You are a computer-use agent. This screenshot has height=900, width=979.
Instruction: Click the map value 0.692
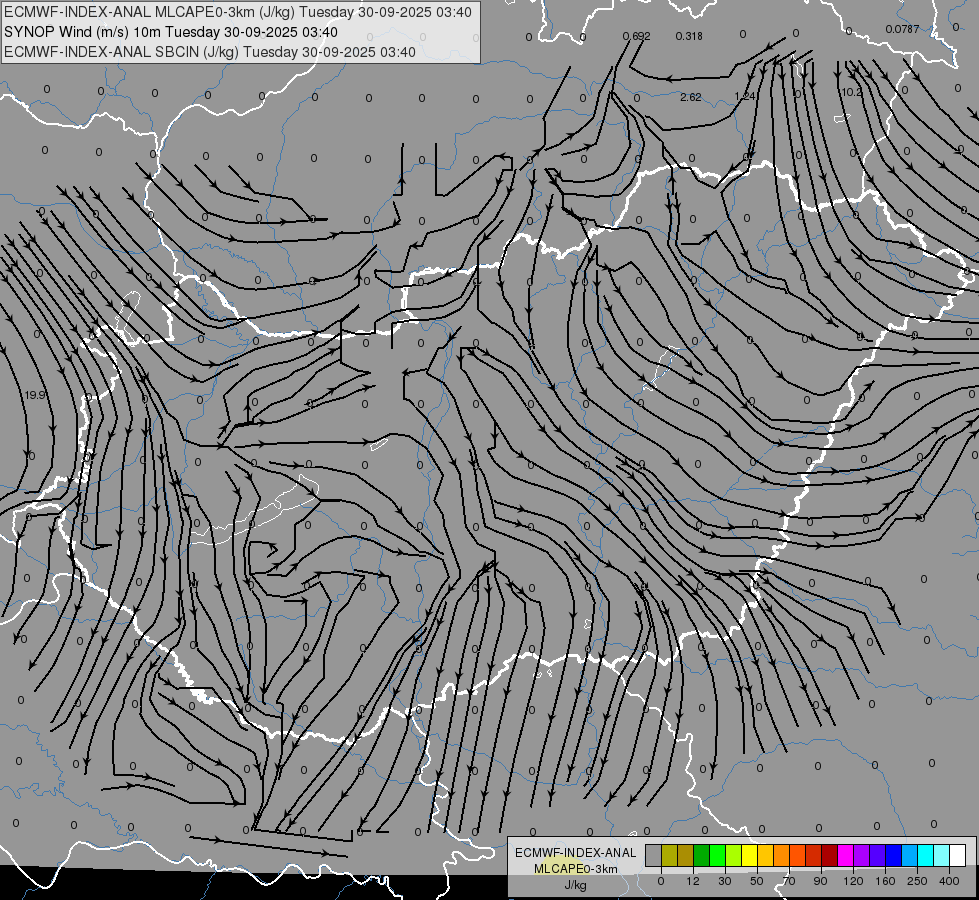click(x=636, y=36)
